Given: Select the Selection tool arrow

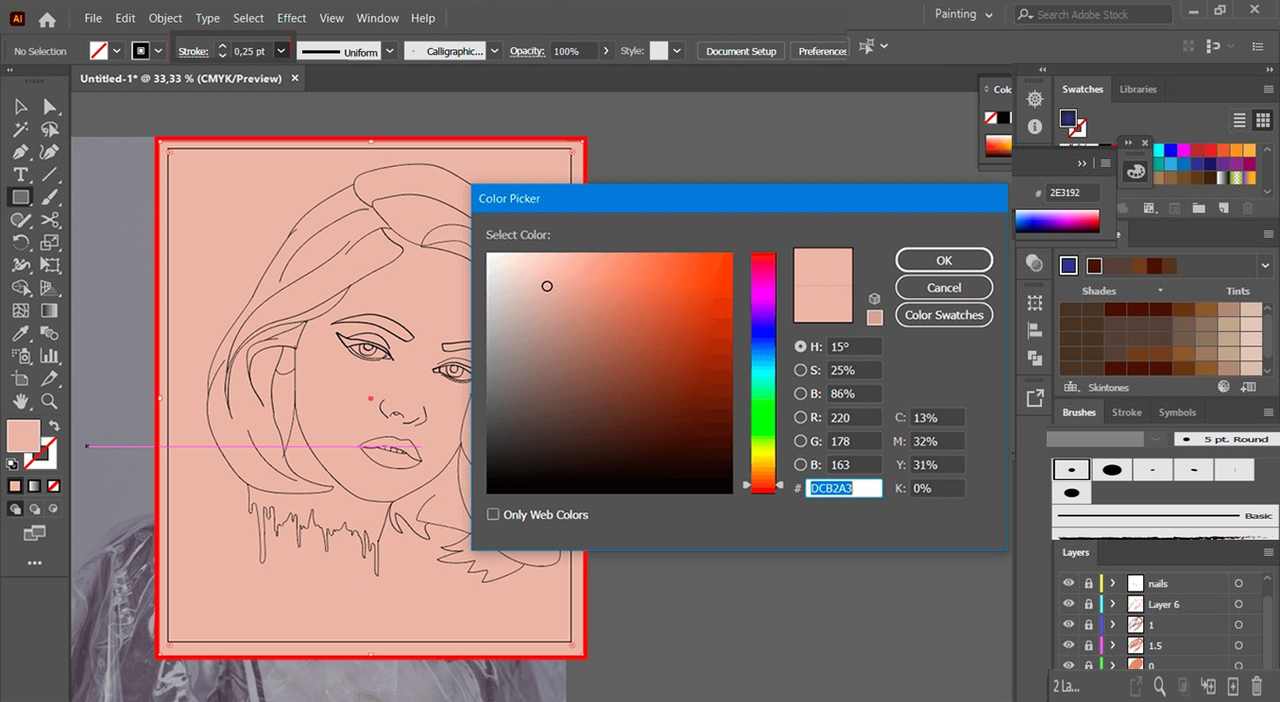Looking at the screenshot, I should 20,106.
